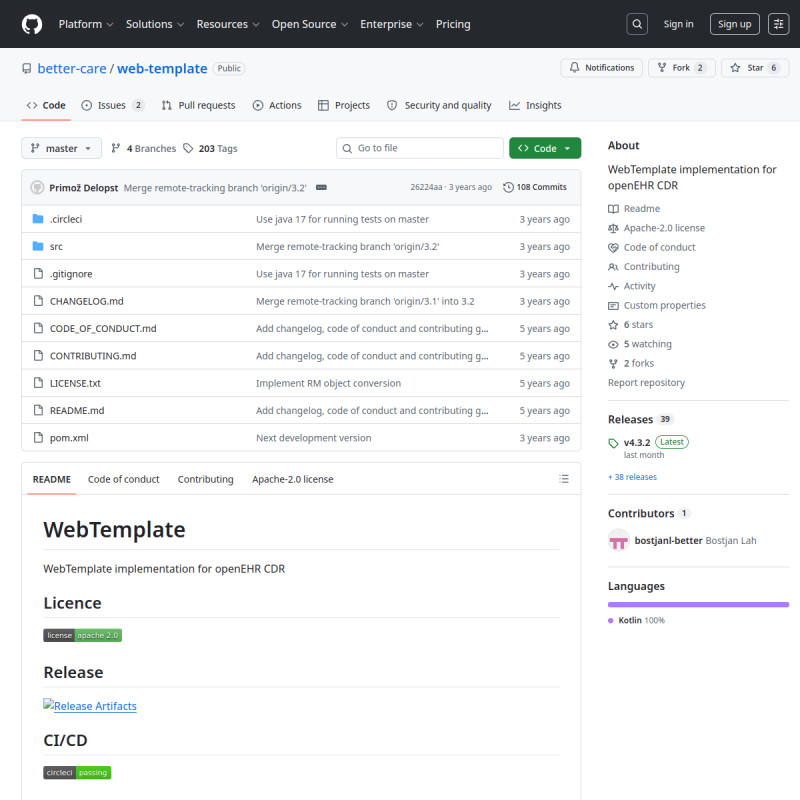800x800 pixels.
Task: Expand commit message ellipsis button
Action: click(321, 187)
